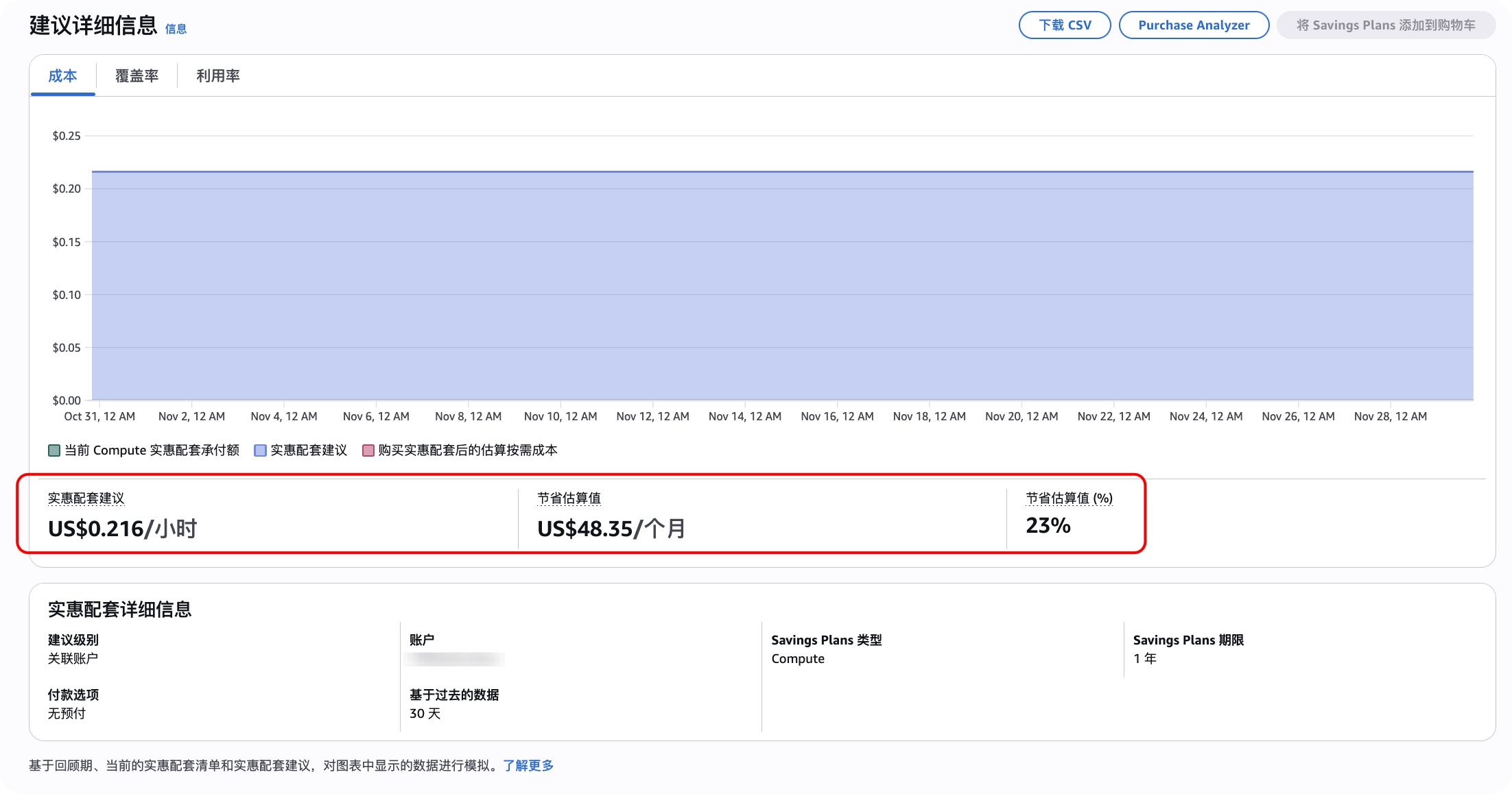Viewport: 1512px width, 794px height.
Task: Open the Purchase Analyzer
Action: pos(1193,25)
